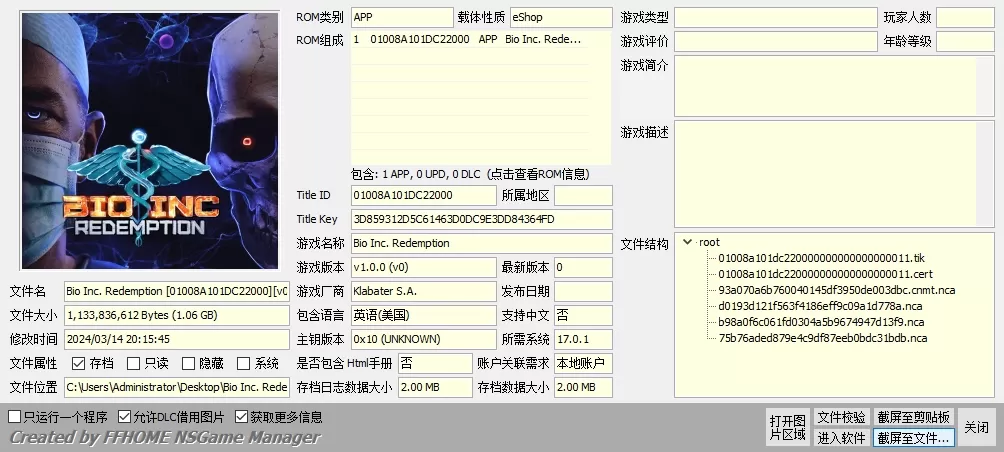The width and height of the screenshot is (1004, 452).
Task: Tick the 系统 (system) attribute checkbox
Action: click(244, 363)
